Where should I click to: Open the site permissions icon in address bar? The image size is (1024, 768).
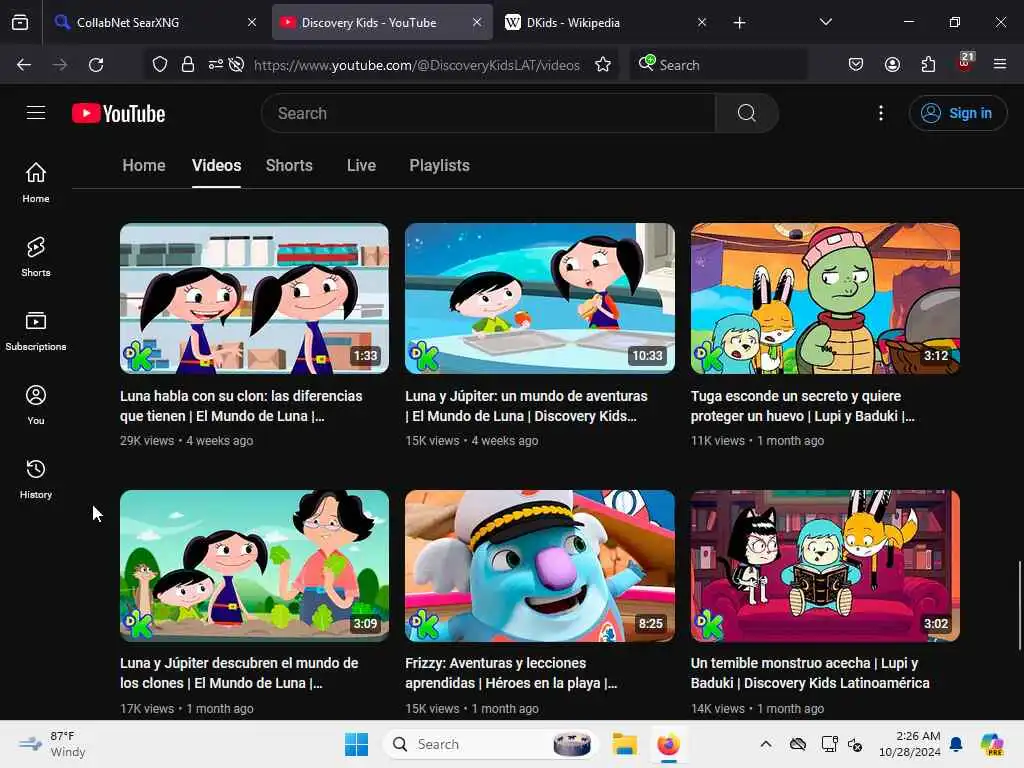pyautogui.click(x=216, y=65)
